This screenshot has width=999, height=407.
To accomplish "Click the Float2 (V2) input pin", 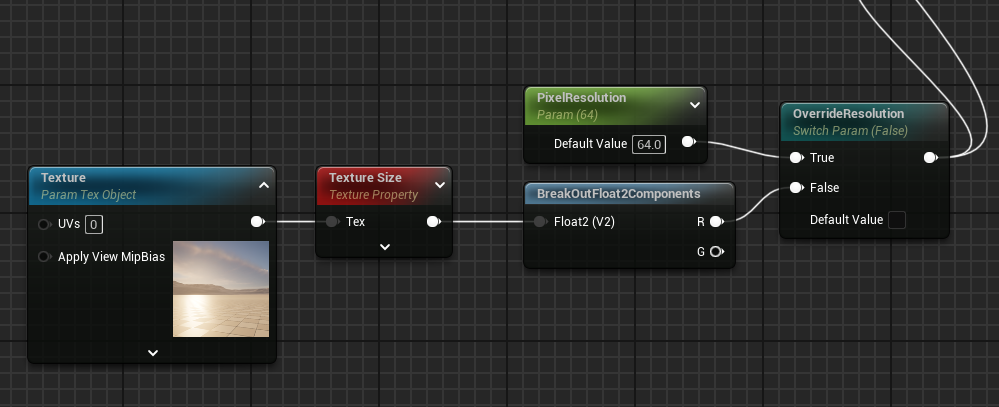I will 541,222.
